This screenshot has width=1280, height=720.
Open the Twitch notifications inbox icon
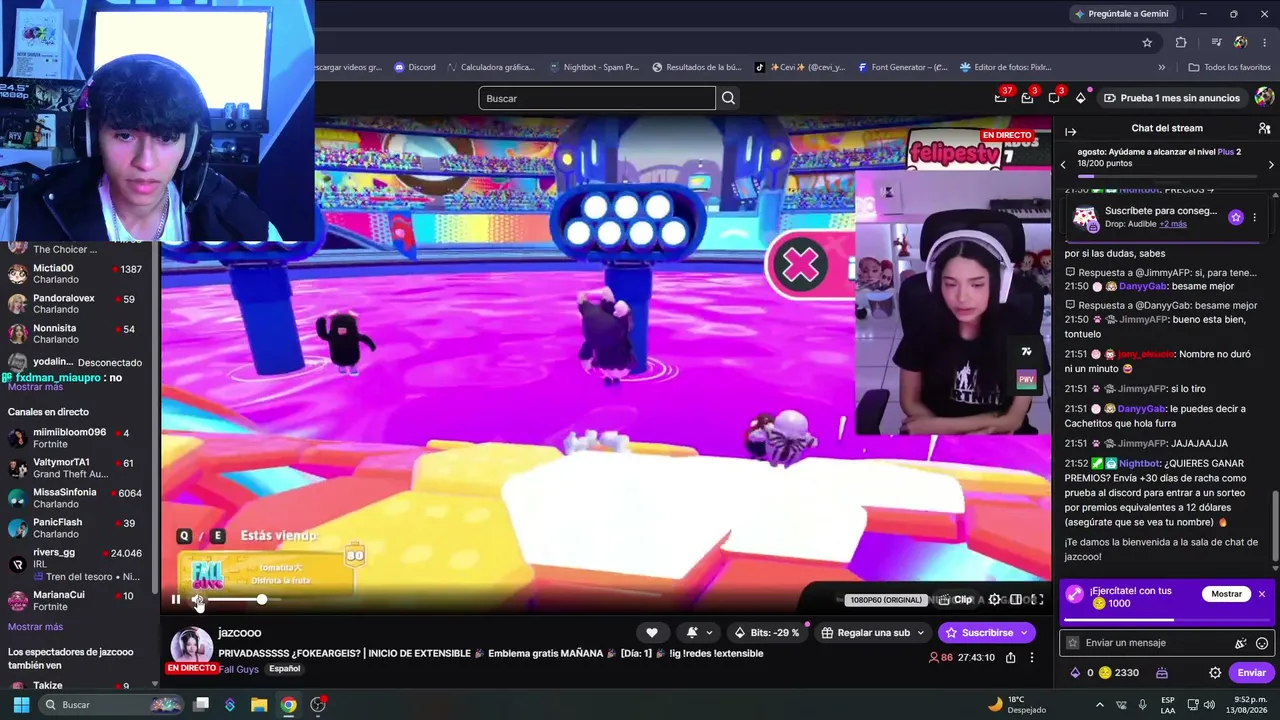click(1027, 98)
